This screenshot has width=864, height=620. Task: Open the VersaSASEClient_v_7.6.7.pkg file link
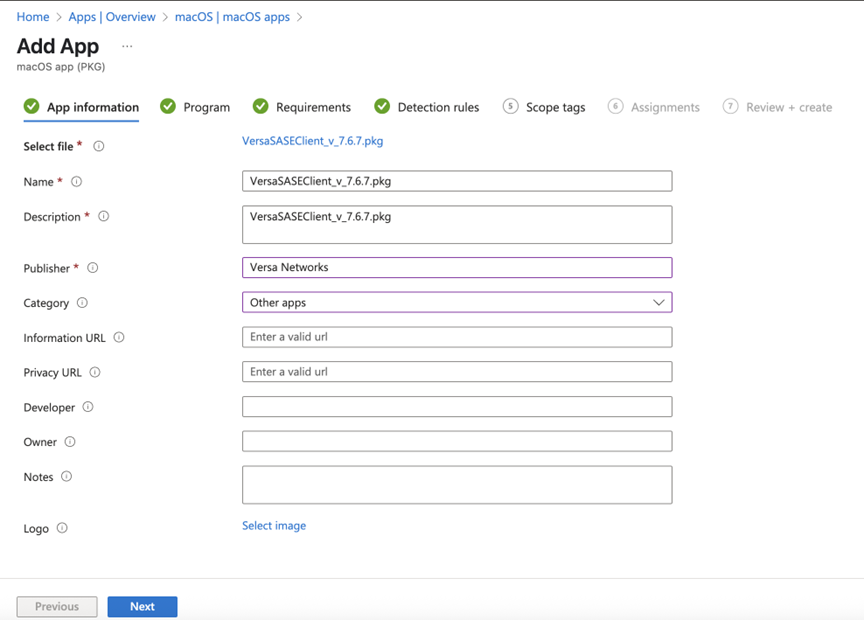point(312,141)
